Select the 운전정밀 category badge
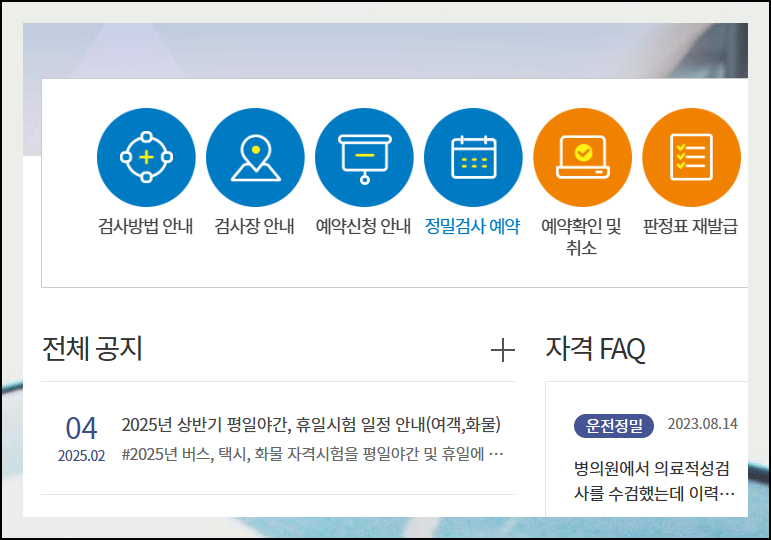Image resolution: width=771 pixels, height=540 pixels. click(614, 425)
